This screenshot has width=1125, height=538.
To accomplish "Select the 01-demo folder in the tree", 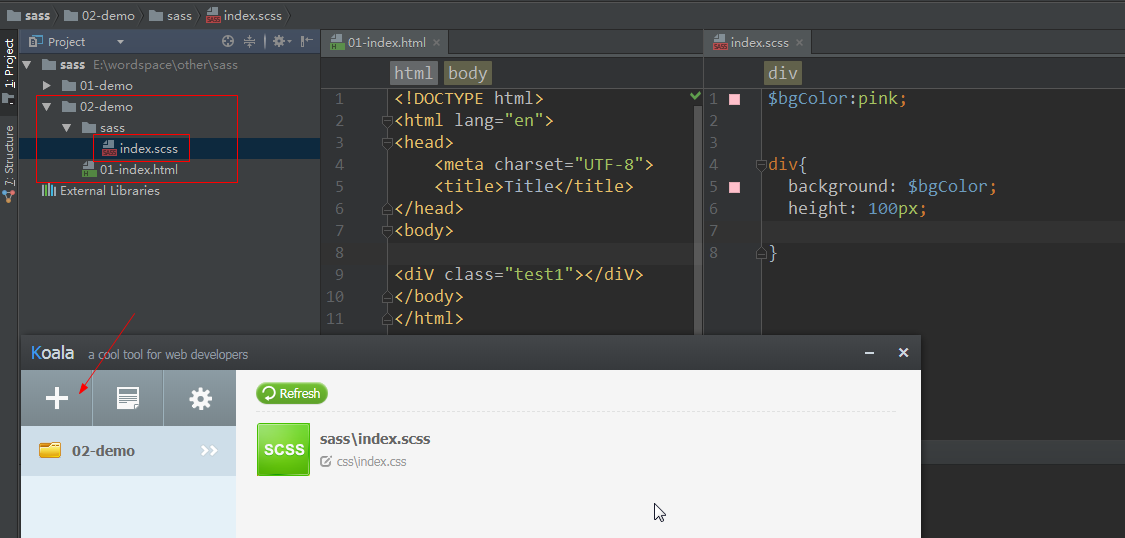I will 106,86.
